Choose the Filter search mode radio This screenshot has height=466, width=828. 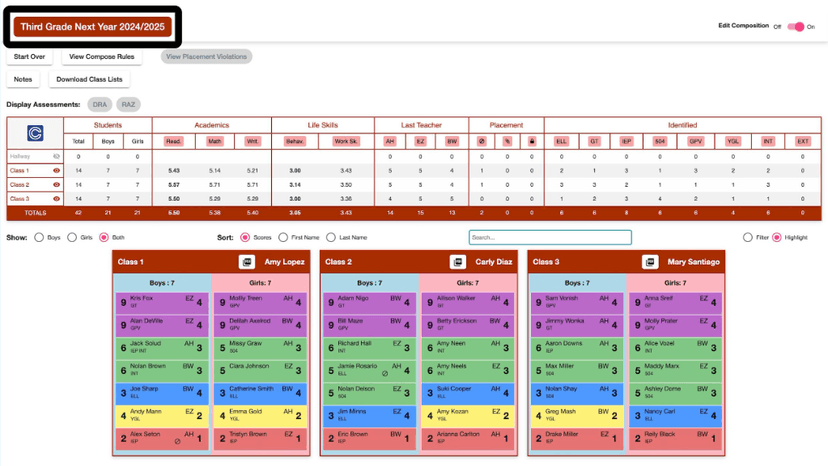coord(747,237)
